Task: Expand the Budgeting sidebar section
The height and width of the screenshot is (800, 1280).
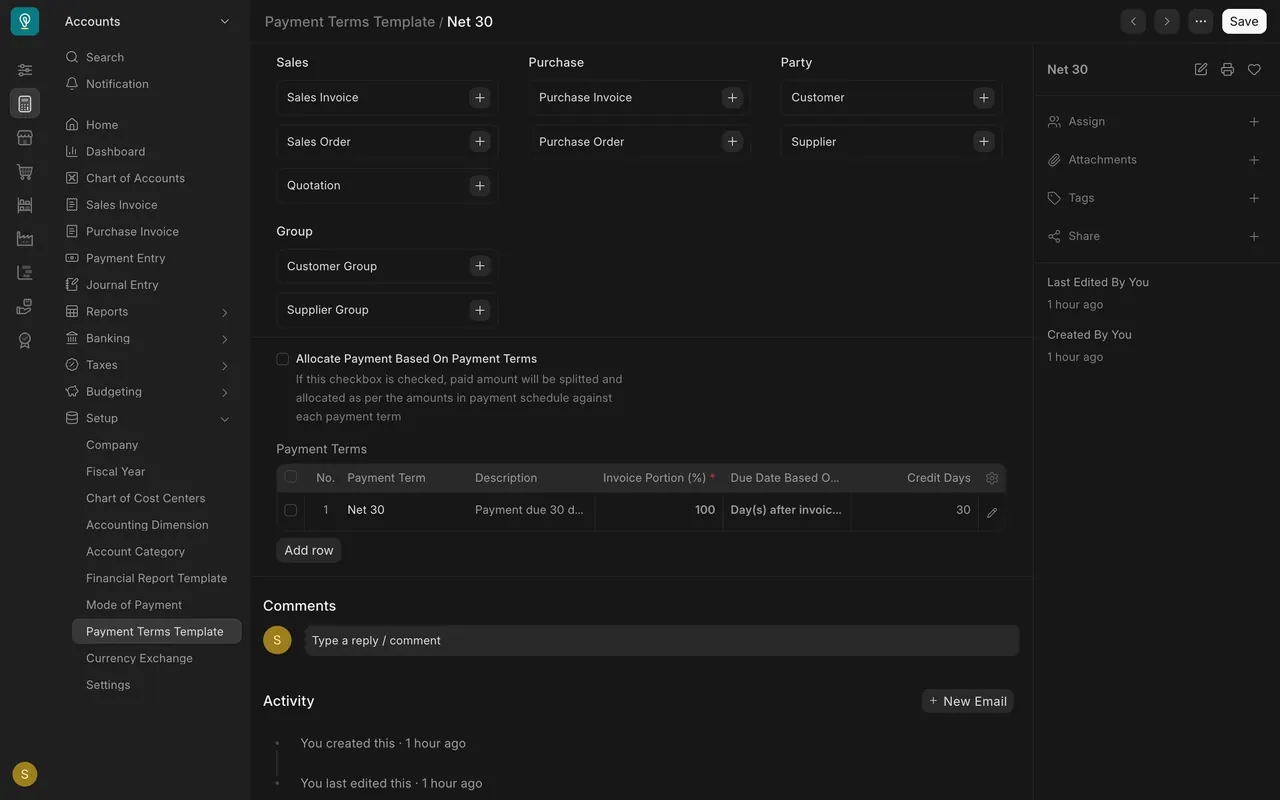Action: 224,393
